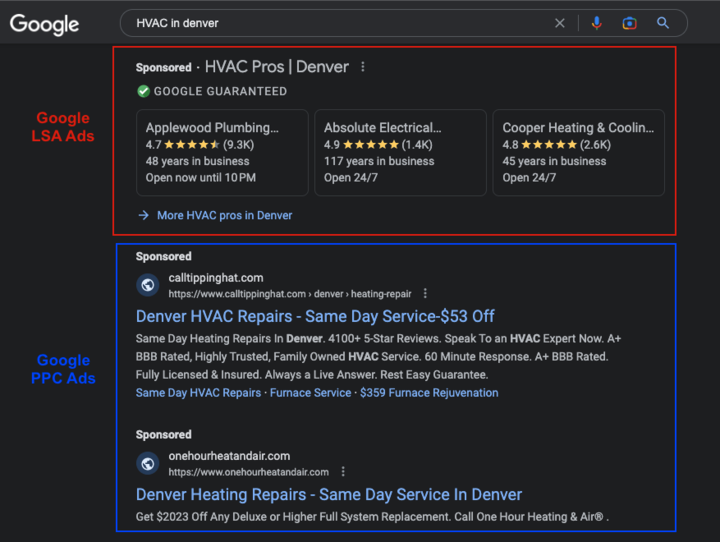Click the Google logo
Screen dimensions: 720x542
(x=44, y=24)
